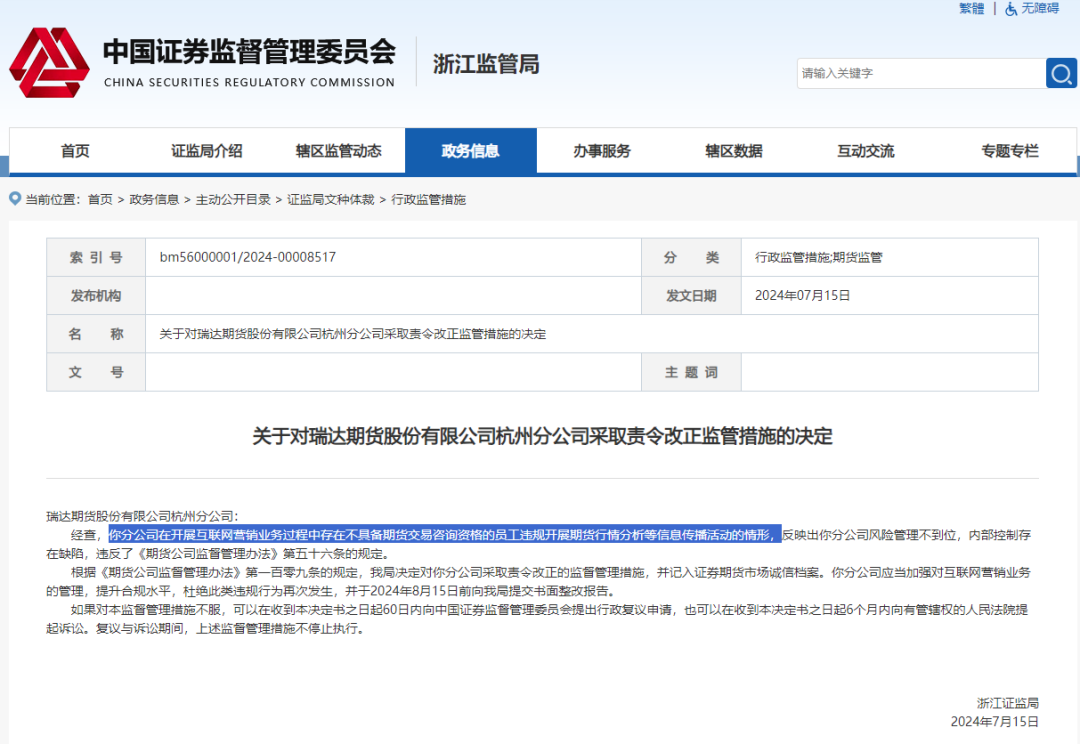Open the 无障碍 accessibility mode link
This screenshot has height=744, width=1080.
point(1040,9)
